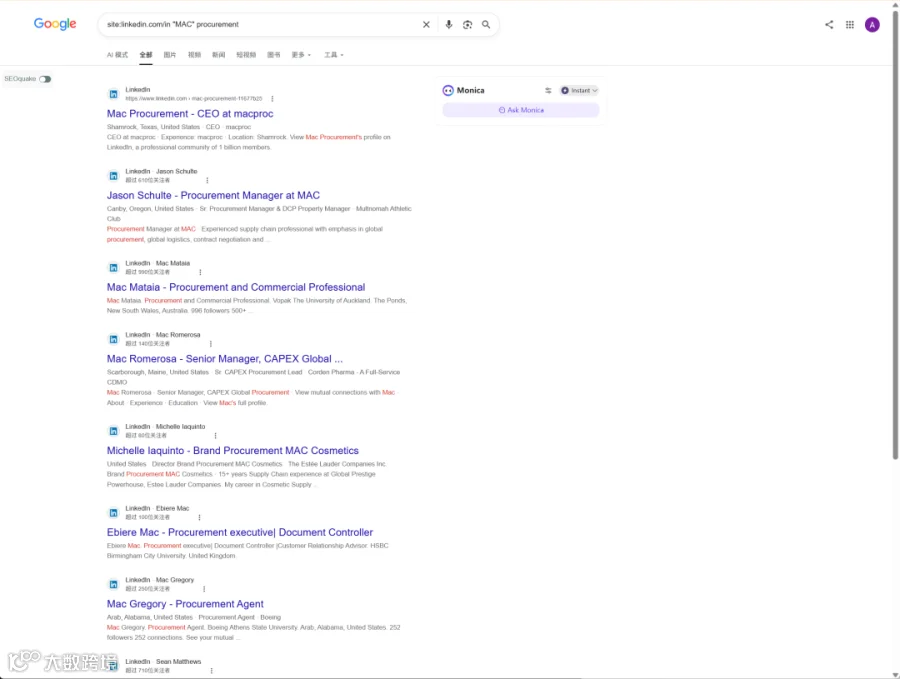900x679 pixels.
Task: Toggle the SEOquake switch
Action: [45, 79]
